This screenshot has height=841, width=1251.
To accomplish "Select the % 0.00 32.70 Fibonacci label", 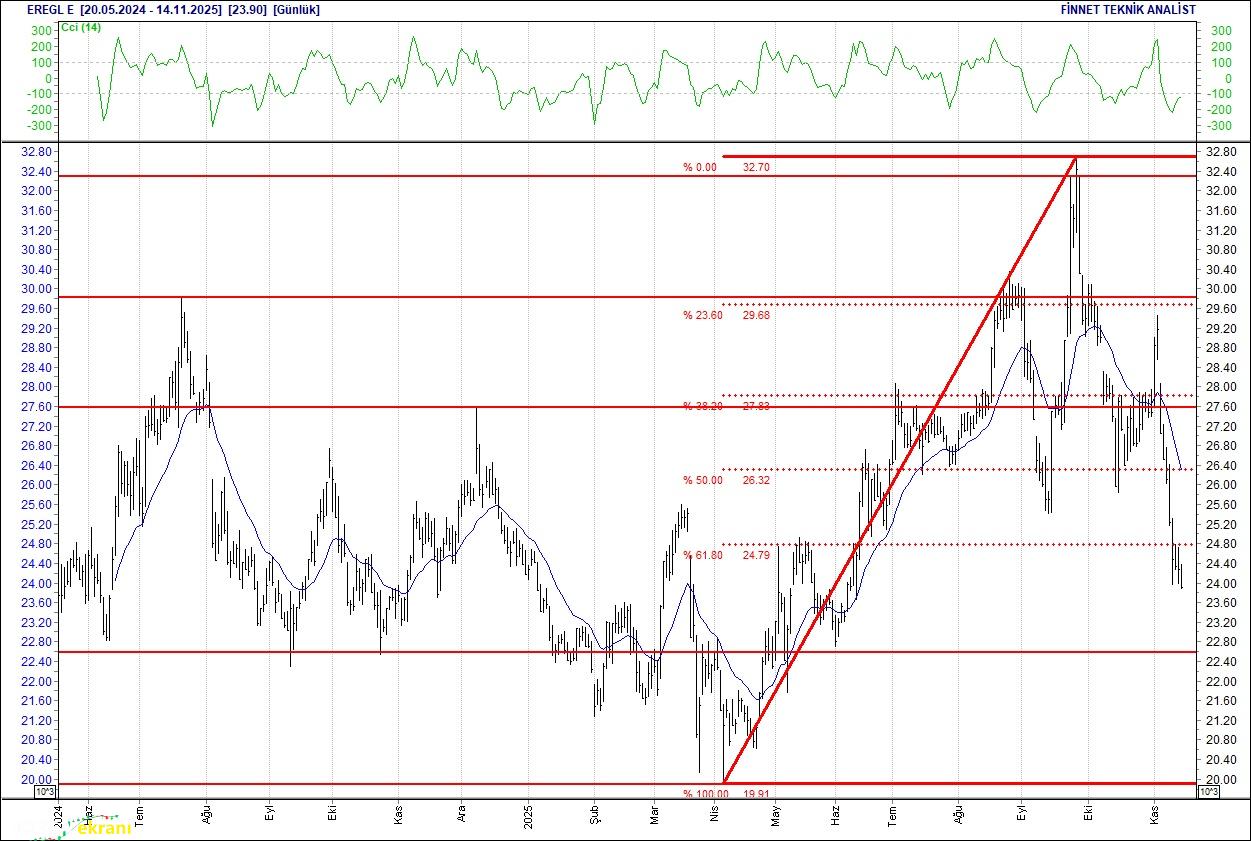I will [727, 168].
